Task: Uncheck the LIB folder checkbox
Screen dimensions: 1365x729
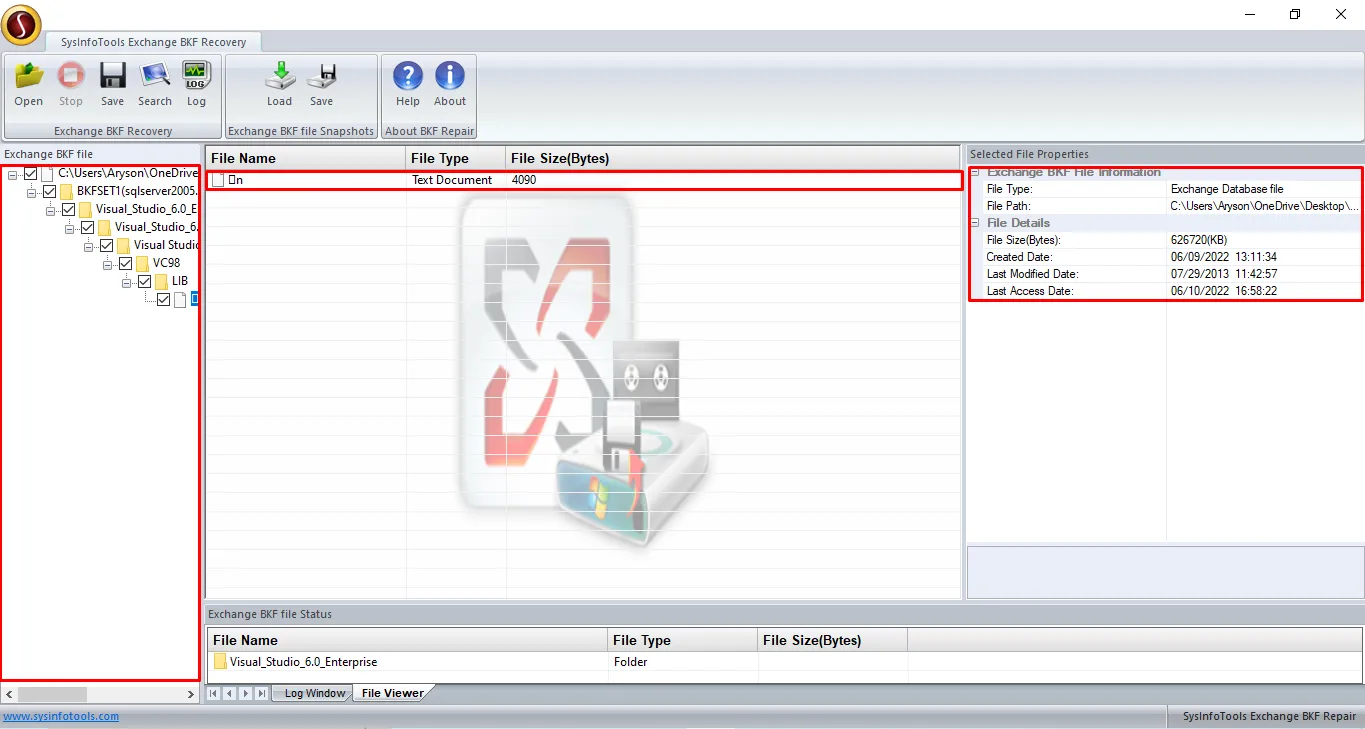Action: coord(144,282)
